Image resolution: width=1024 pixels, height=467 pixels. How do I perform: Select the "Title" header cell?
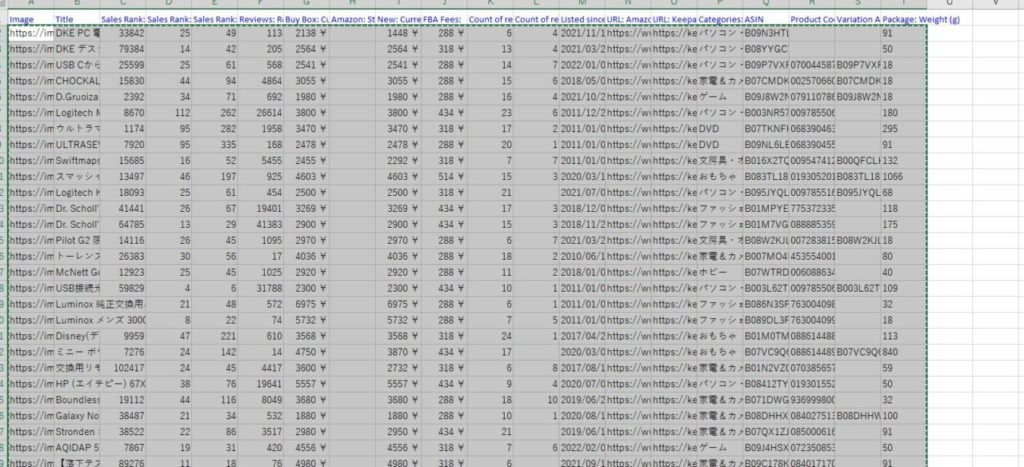(x=76, y=20)
